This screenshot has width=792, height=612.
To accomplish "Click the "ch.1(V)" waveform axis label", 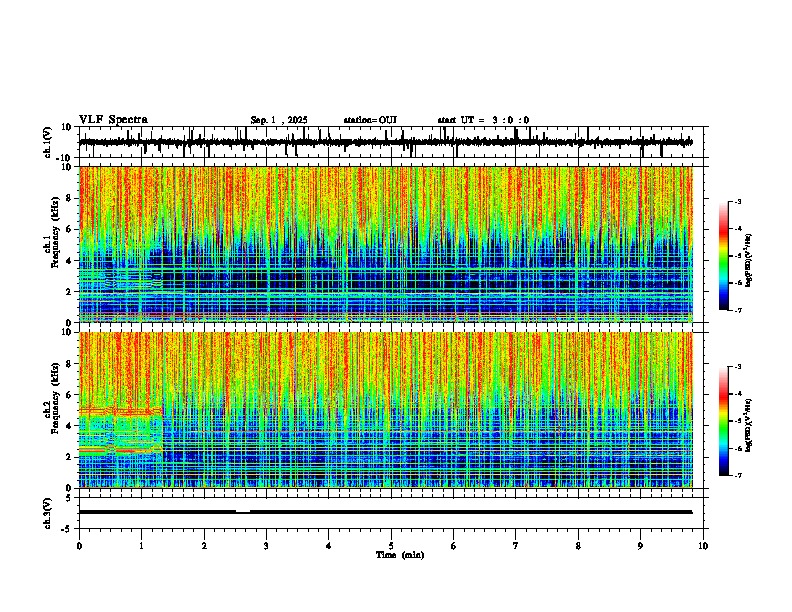I will pyautogui.click(x=48, y=142).
